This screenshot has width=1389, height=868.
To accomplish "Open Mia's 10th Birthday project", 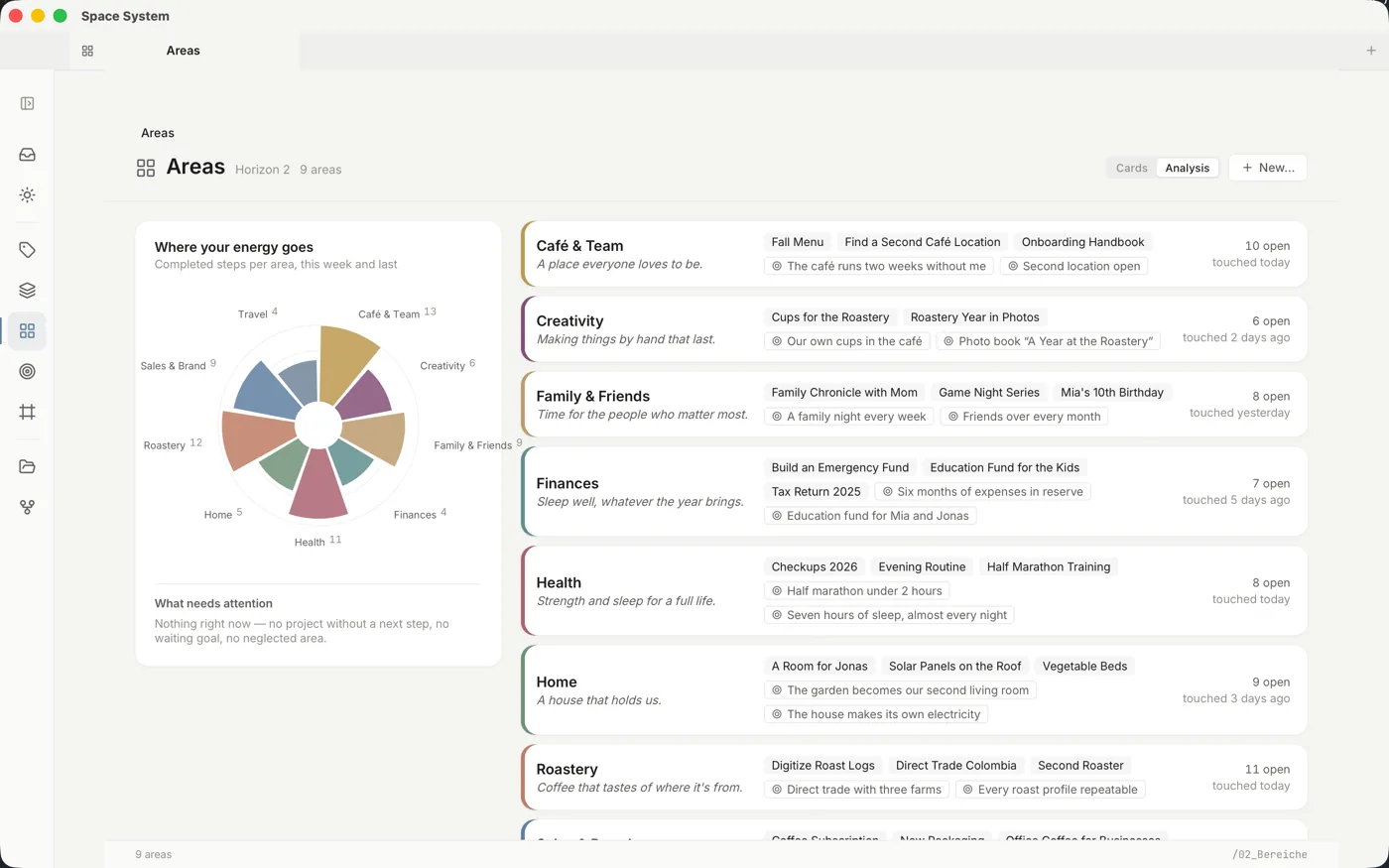I will point(1112,393).
